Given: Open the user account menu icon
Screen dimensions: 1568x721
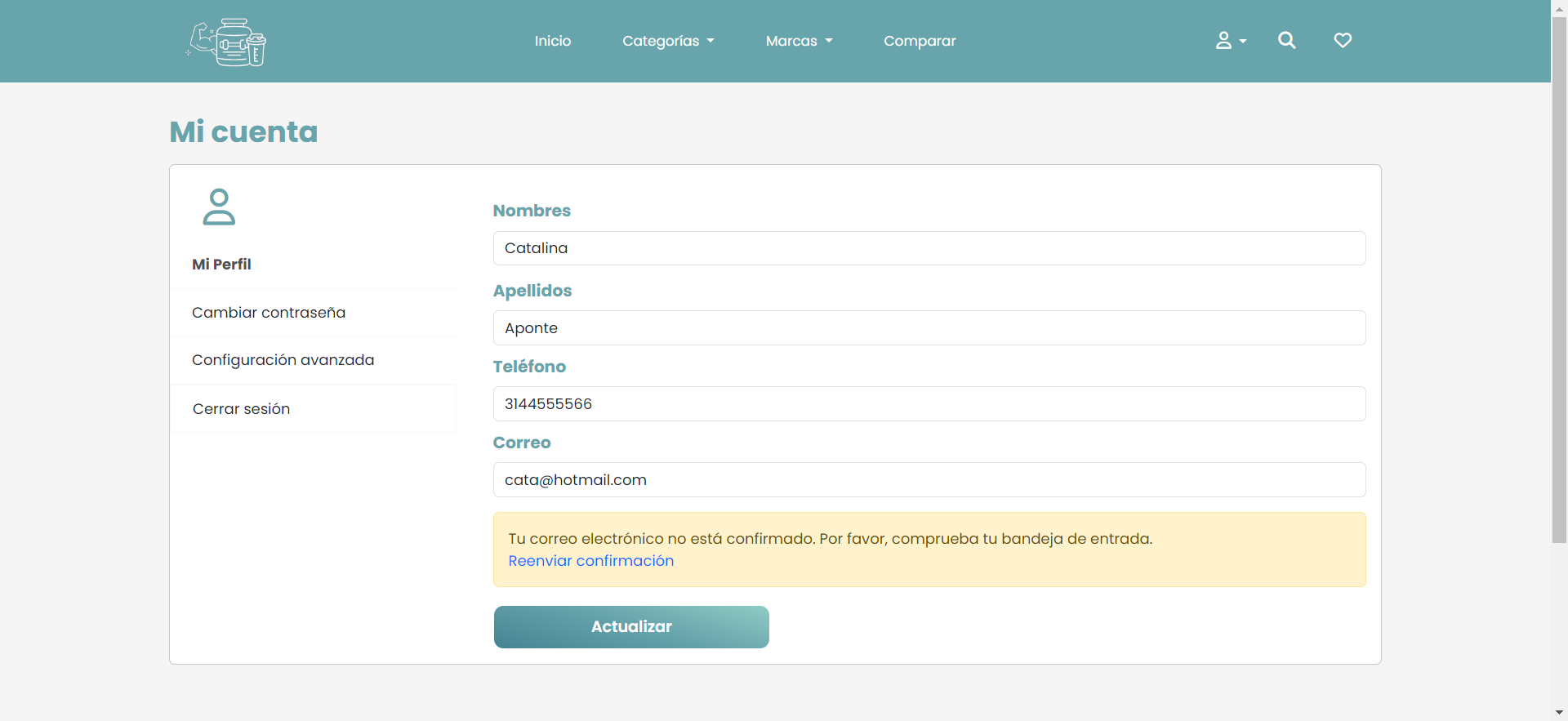Looking at the screenshot, I should tap(1231, 40).
